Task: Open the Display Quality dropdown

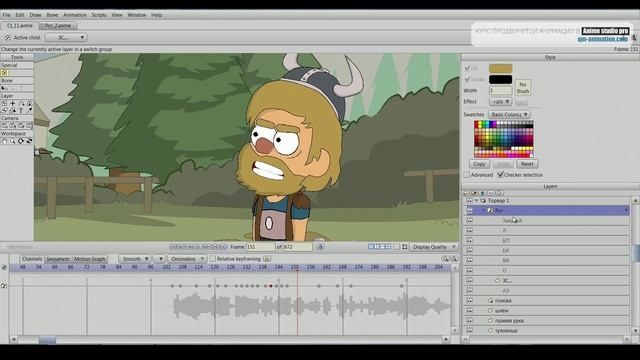Action: [433, 247]
